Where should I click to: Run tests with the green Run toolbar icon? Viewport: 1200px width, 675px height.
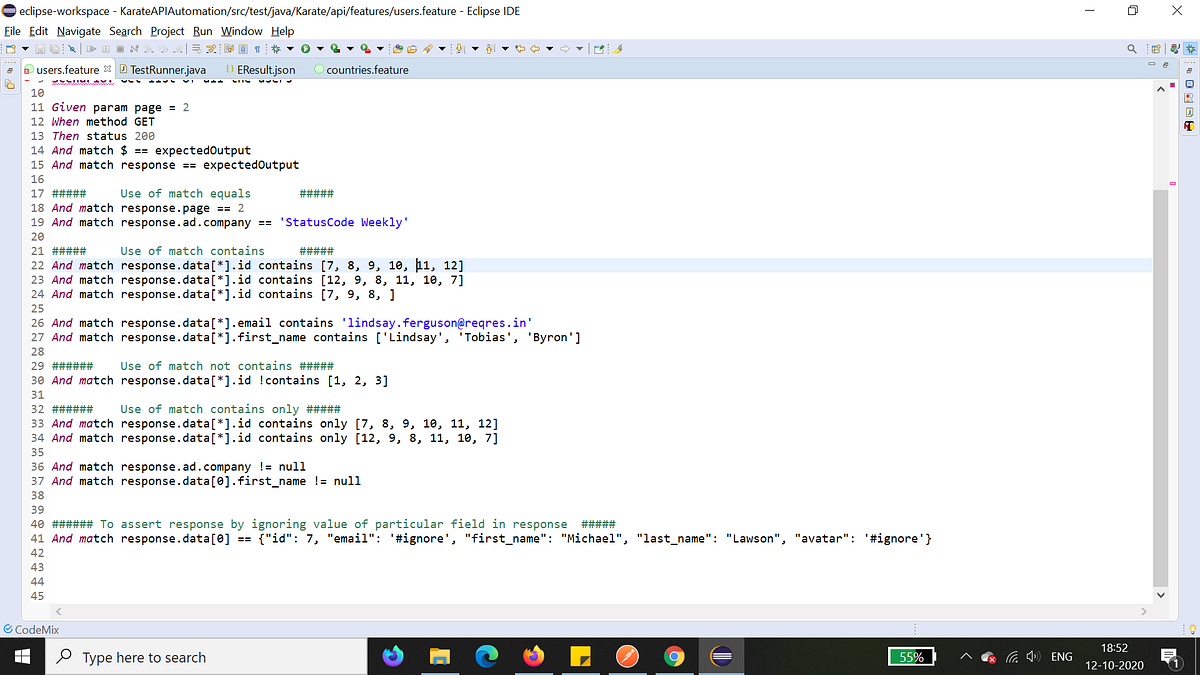pyautogui.click(x=305, y=48)
